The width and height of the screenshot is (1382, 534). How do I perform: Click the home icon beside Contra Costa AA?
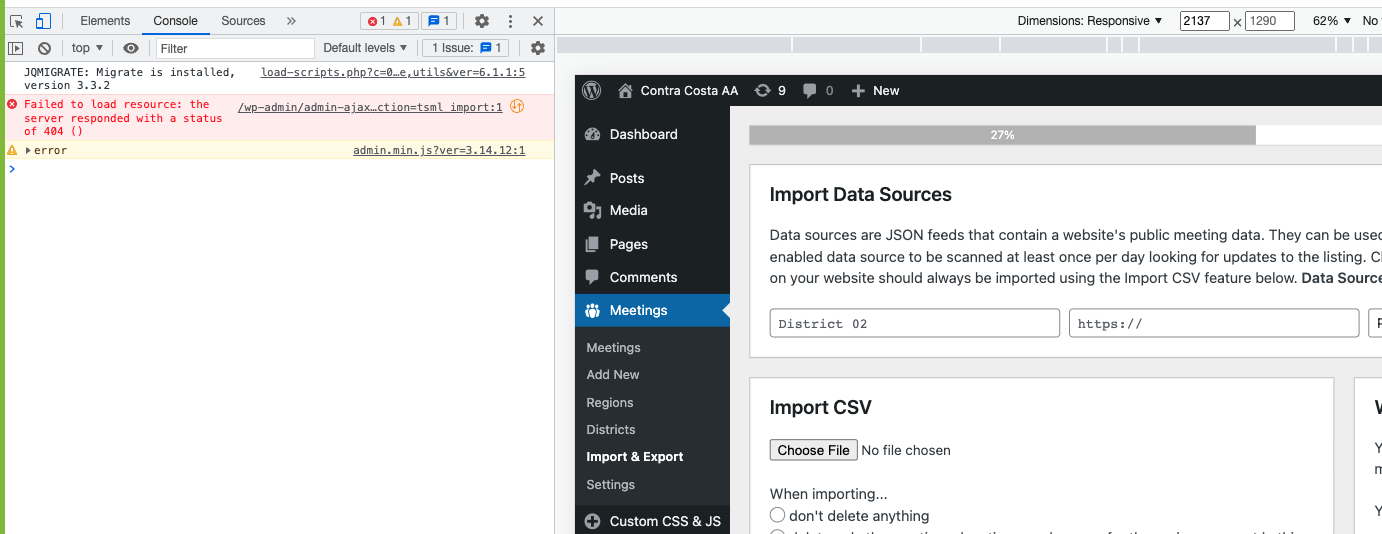625,91
